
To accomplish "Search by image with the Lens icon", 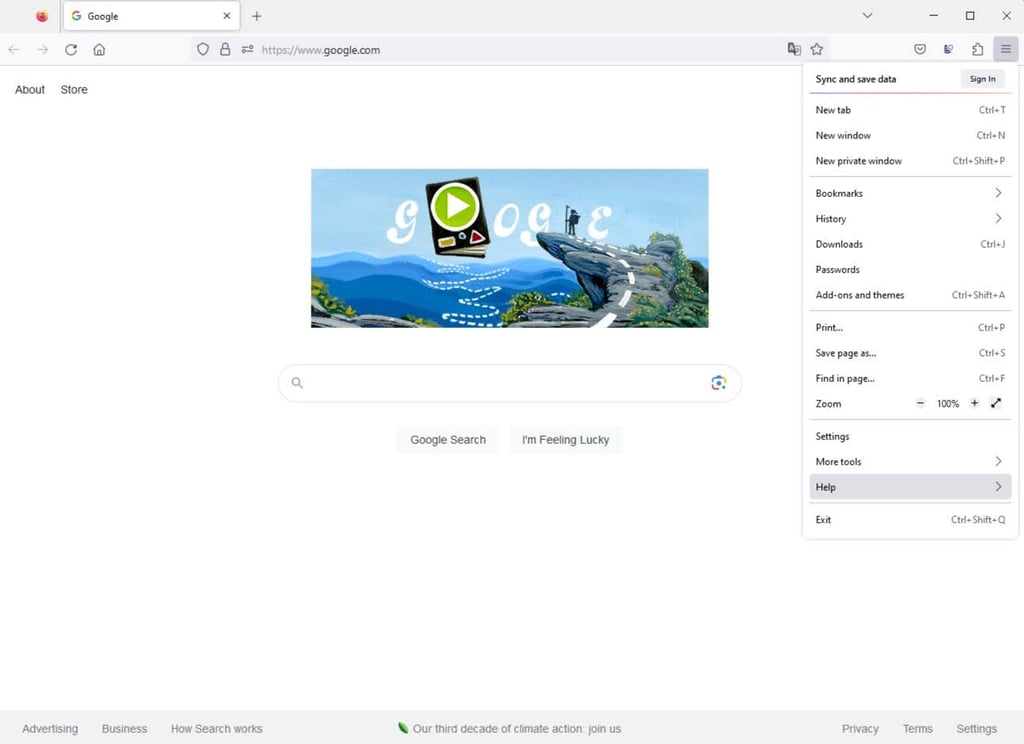I will 718,383.
